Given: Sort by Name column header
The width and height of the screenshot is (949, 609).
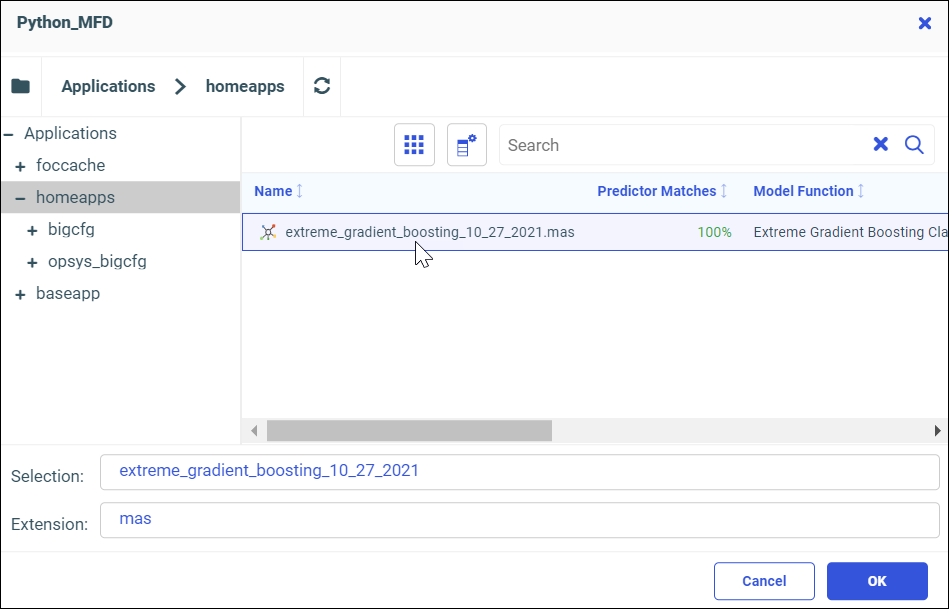Looking at the screenshot, I should (x=274, y=191).
